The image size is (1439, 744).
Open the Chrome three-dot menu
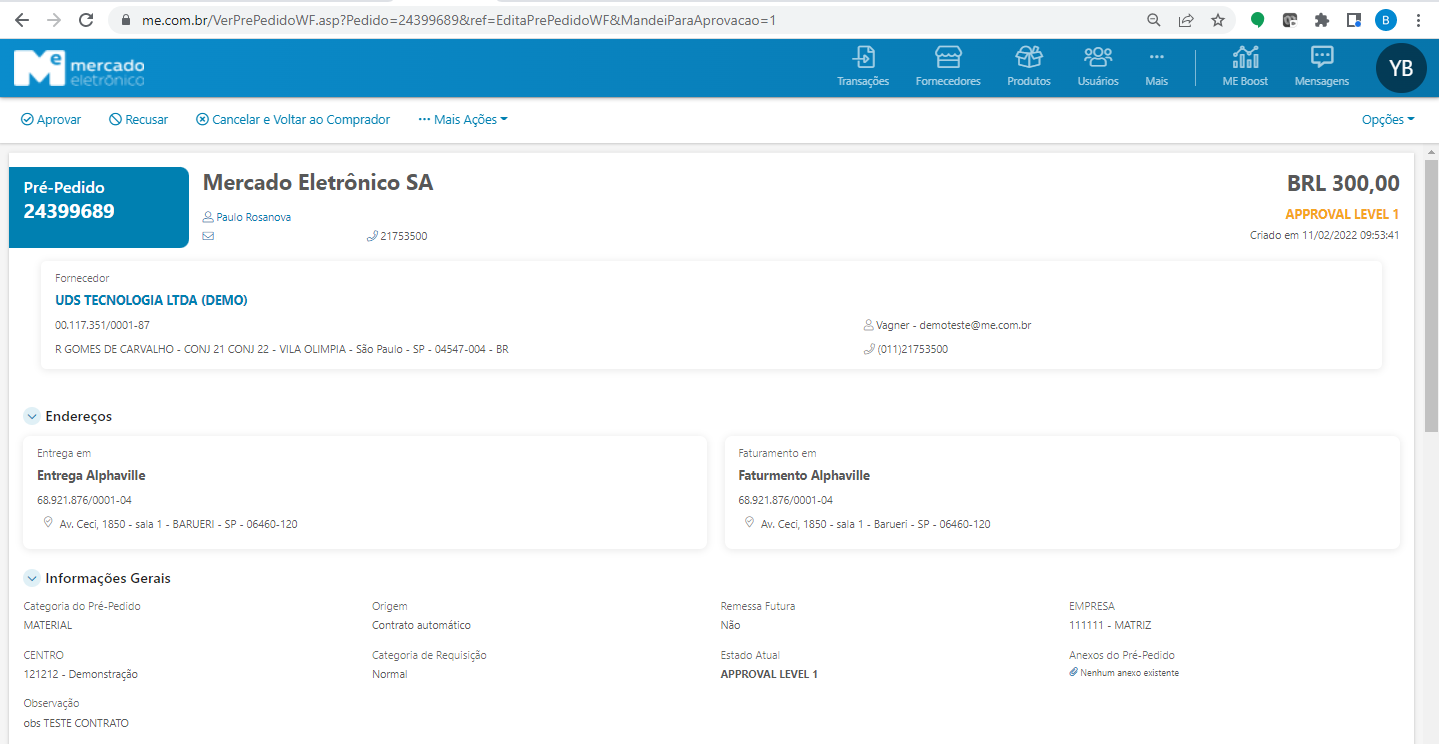[1419, 20]
